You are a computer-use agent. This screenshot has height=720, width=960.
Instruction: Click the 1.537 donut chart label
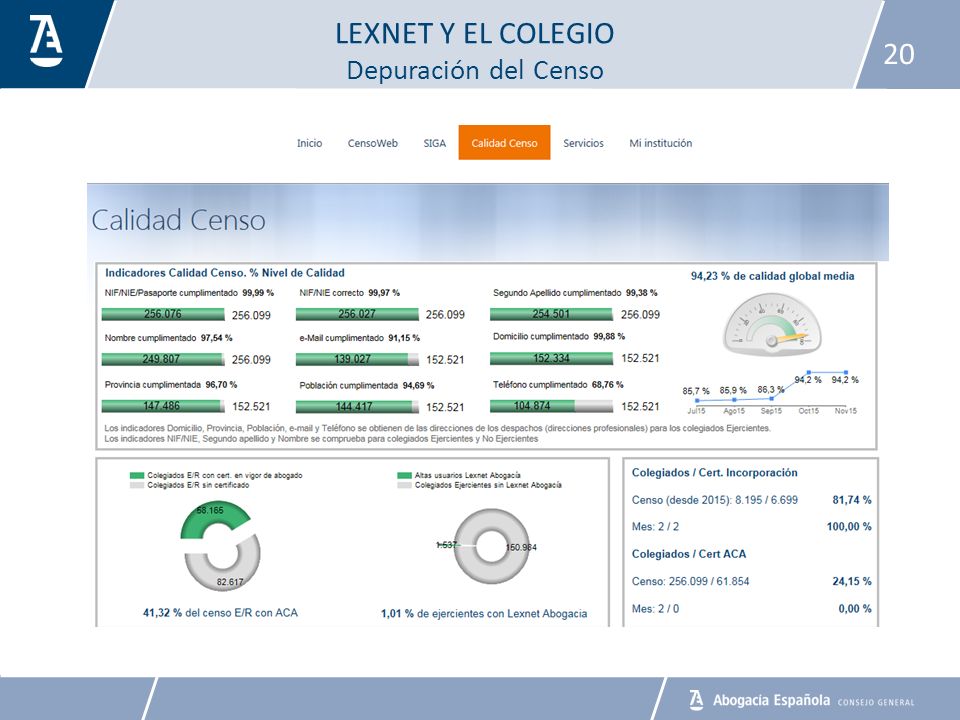click(x=446, y=545)
